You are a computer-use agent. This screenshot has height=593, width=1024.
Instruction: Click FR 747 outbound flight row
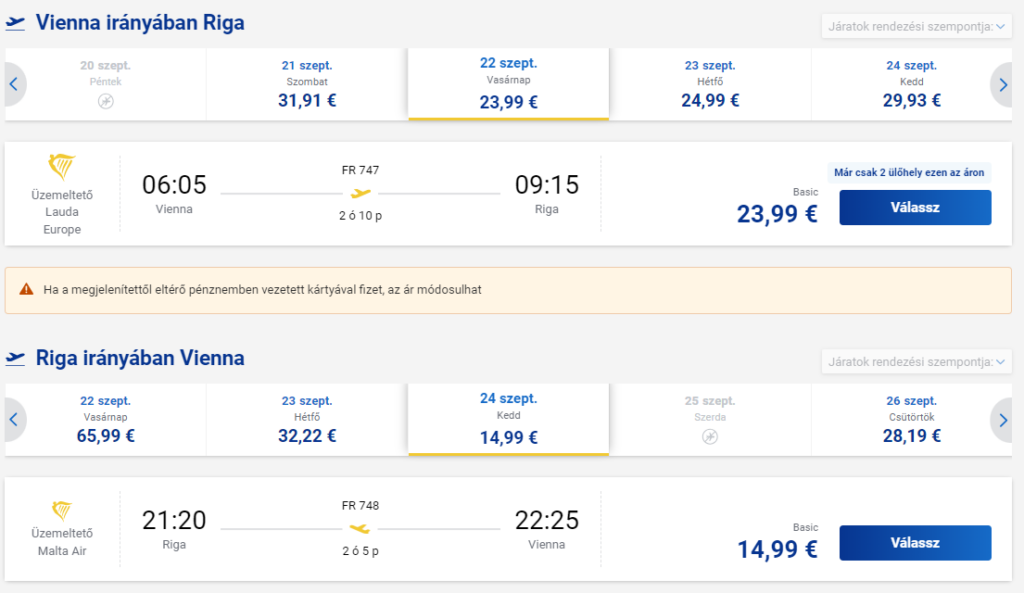click(x=508, y=194)
